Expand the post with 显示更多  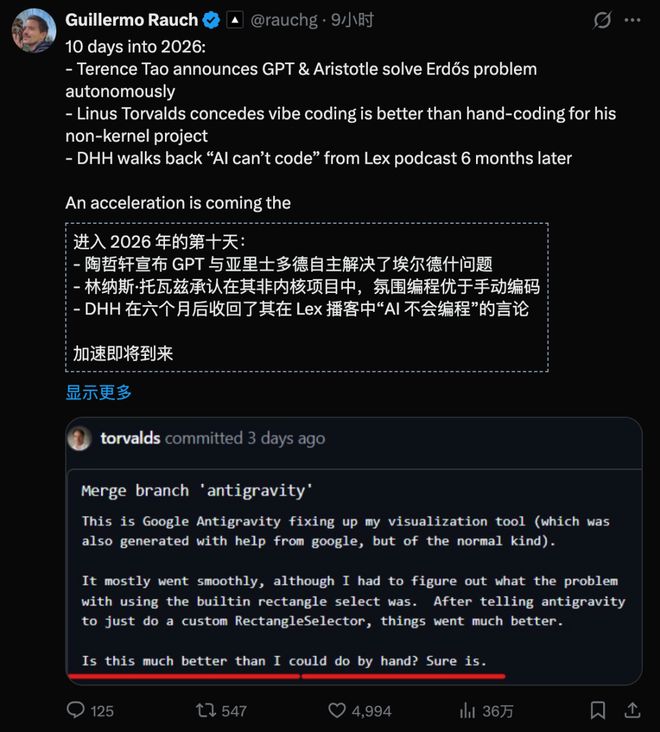(99, 393)
